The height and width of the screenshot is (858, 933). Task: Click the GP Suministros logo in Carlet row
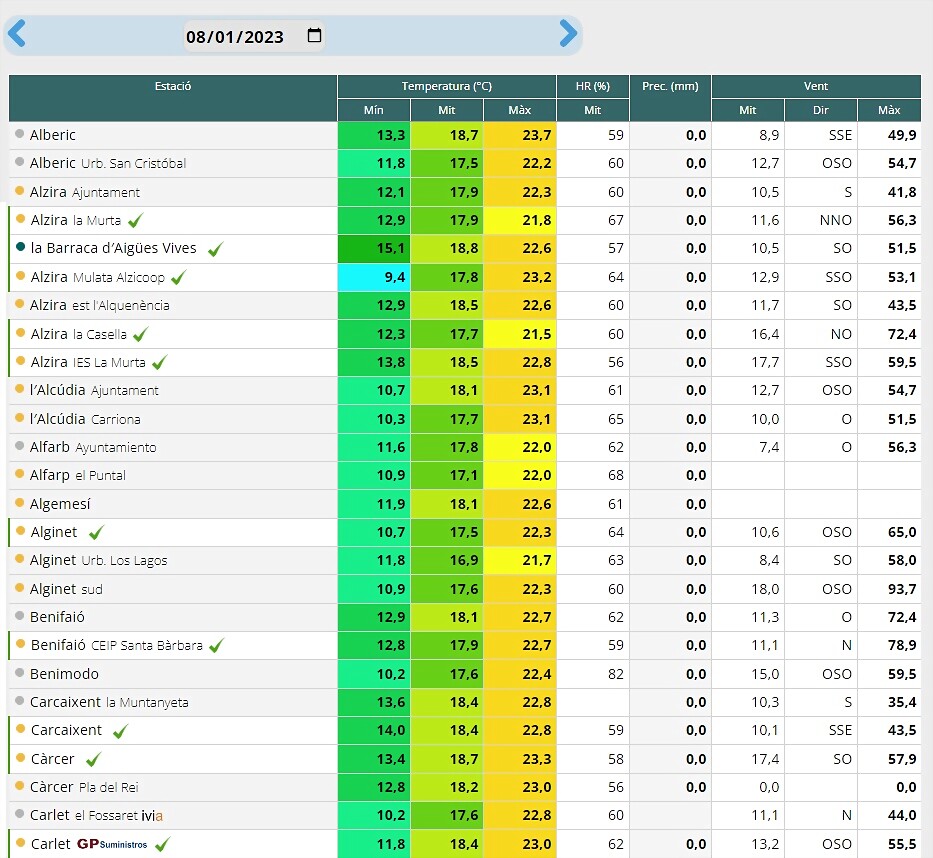pos(112,844)
